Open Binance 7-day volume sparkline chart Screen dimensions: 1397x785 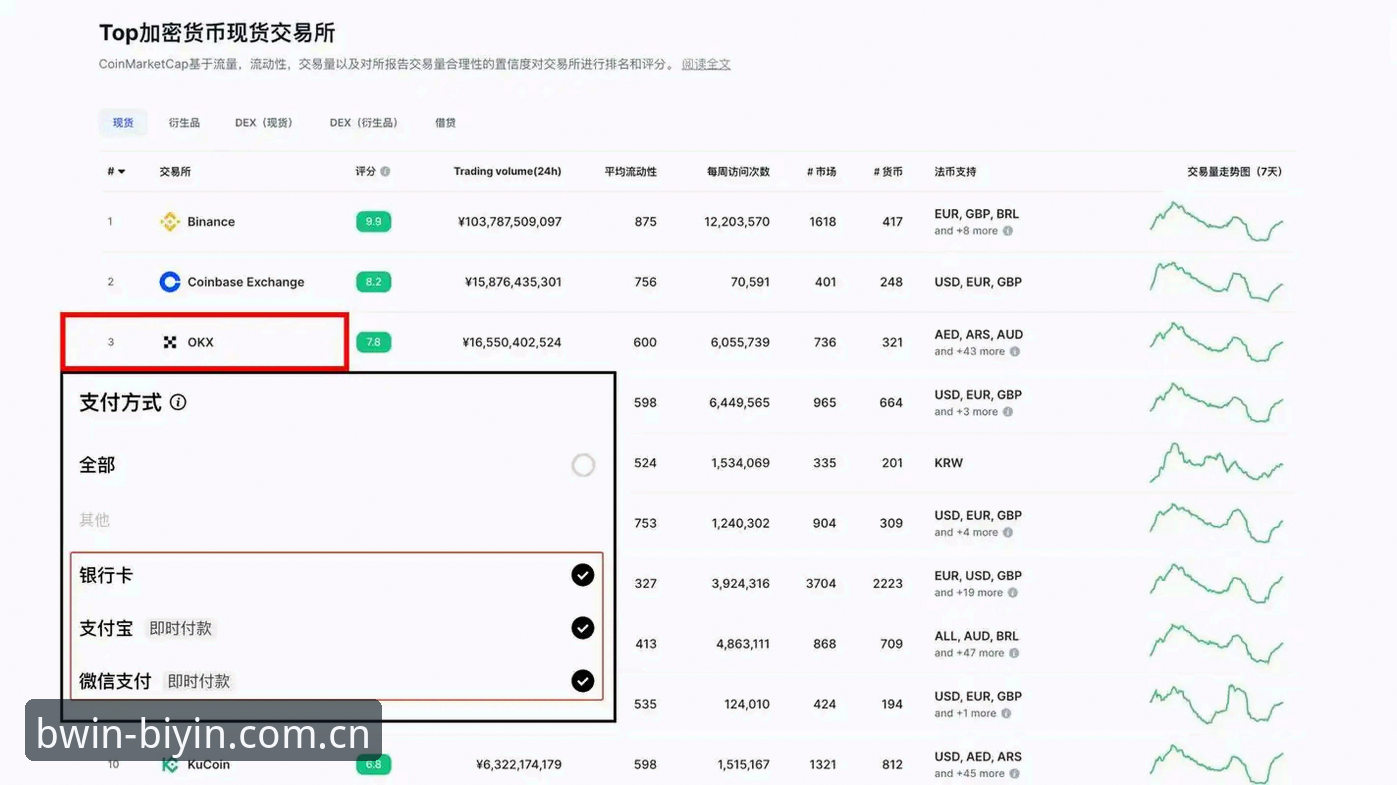[1216, 222]
